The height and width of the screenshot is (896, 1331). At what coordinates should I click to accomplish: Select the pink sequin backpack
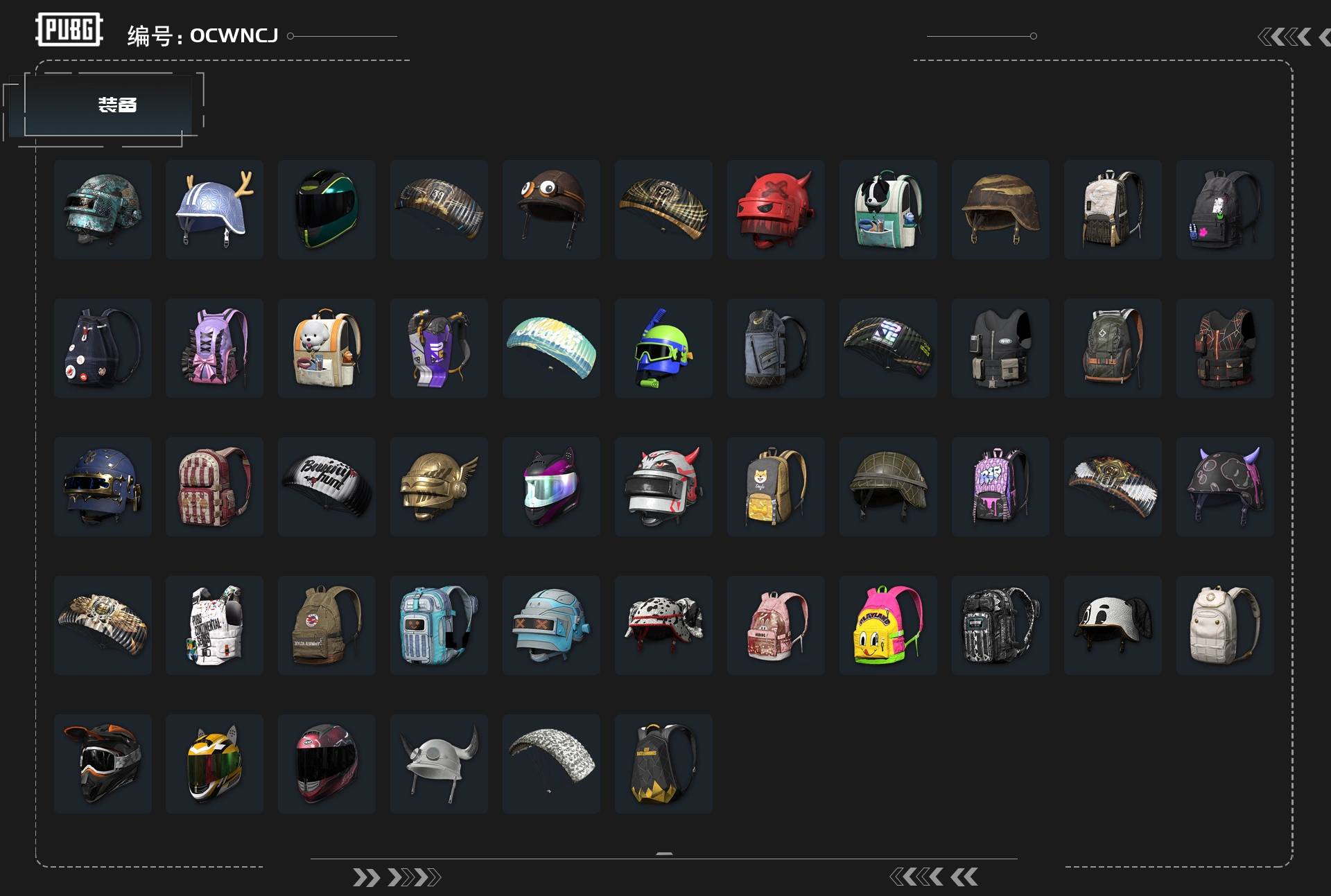[x=776, y=625]
